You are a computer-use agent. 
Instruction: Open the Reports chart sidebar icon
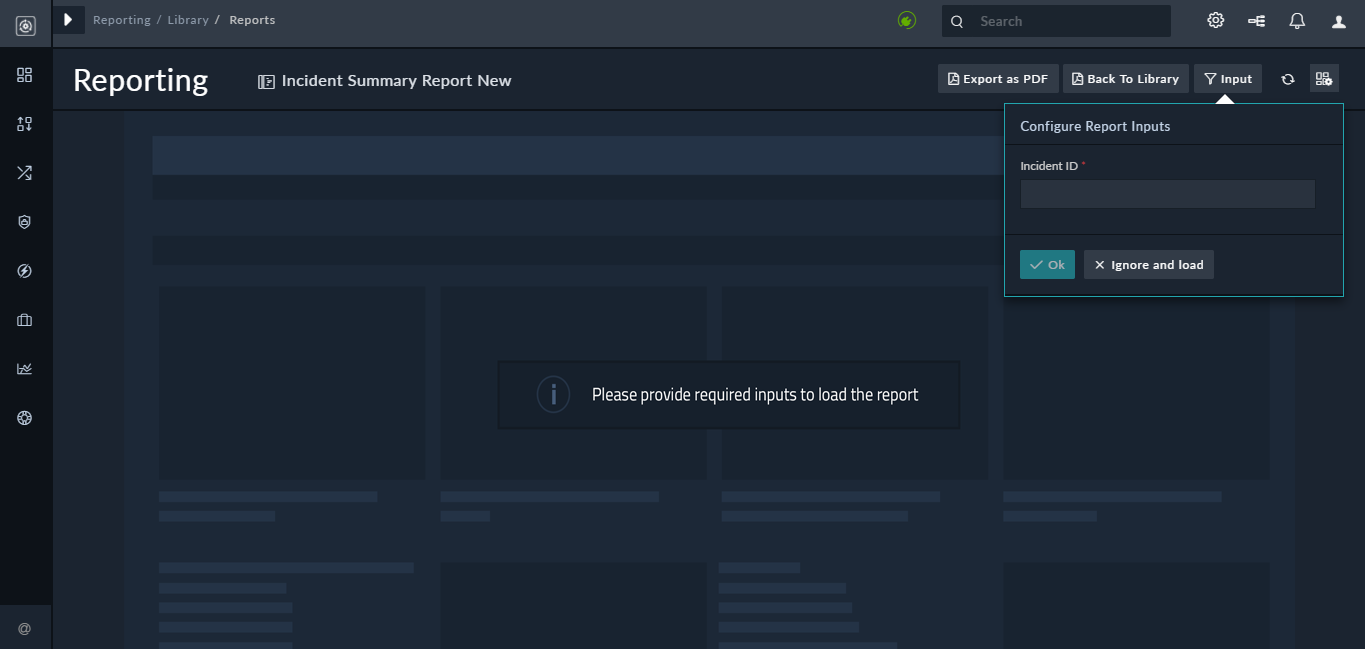click(x=25, y=369)
